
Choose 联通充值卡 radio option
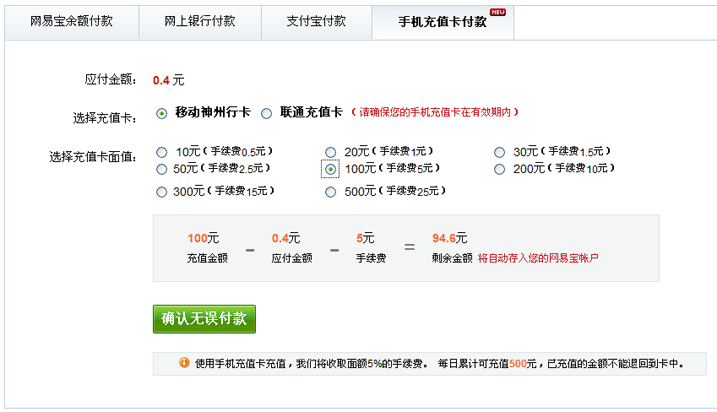[266, 113]
